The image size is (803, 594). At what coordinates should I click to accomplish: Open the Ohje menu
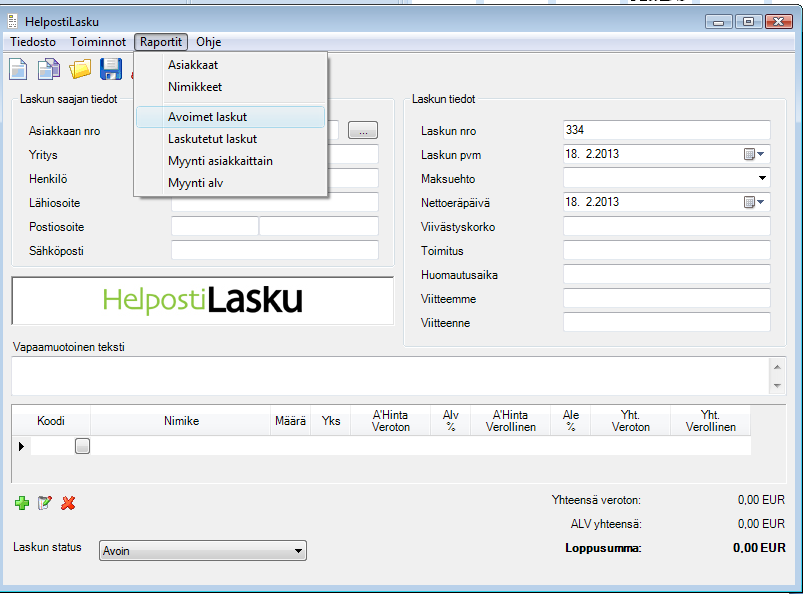[208, 42]
